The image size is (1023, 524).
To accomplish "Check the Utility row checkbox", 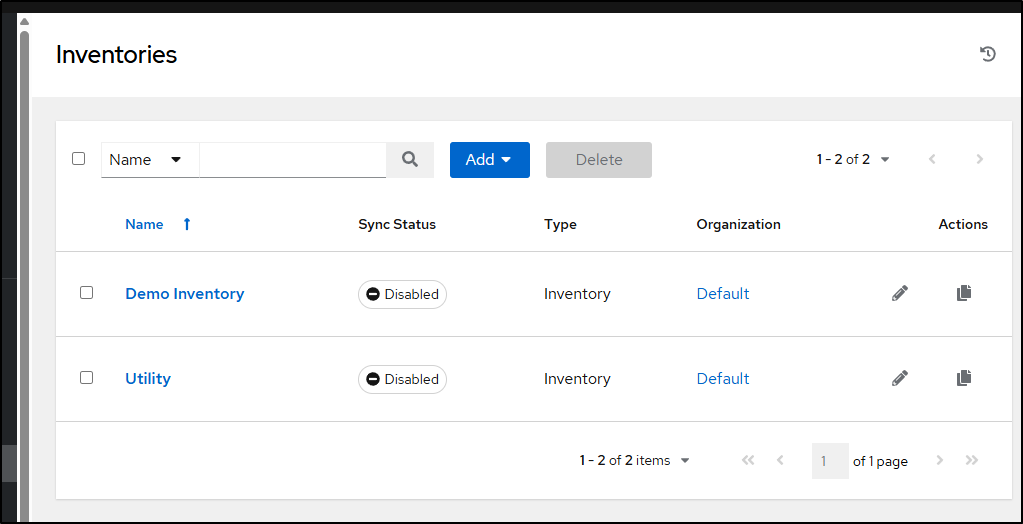I will (x=86, y=377).
